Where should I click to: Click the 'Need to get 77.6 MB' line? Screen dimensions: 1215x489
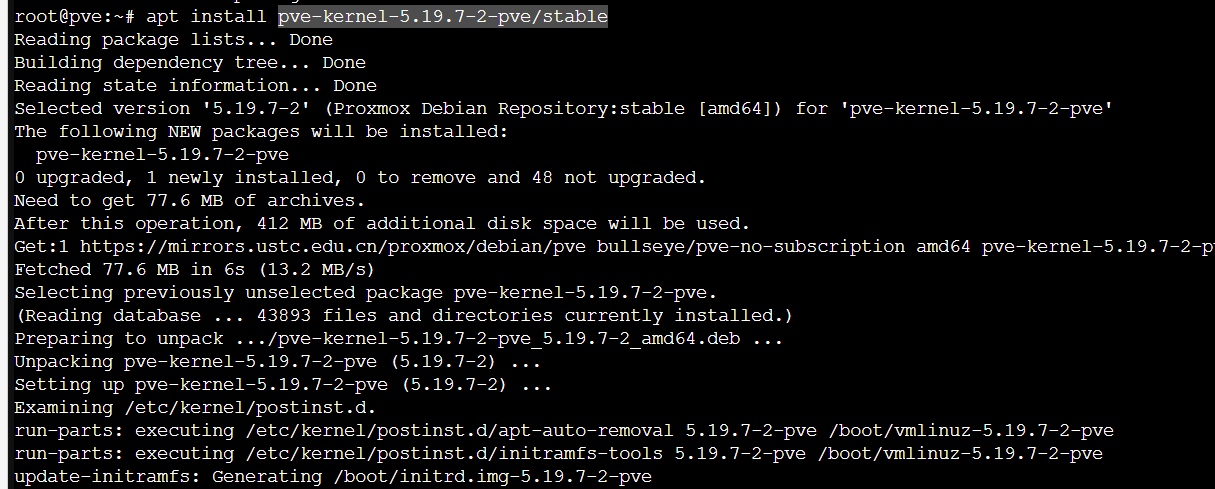tap(190, 200)
